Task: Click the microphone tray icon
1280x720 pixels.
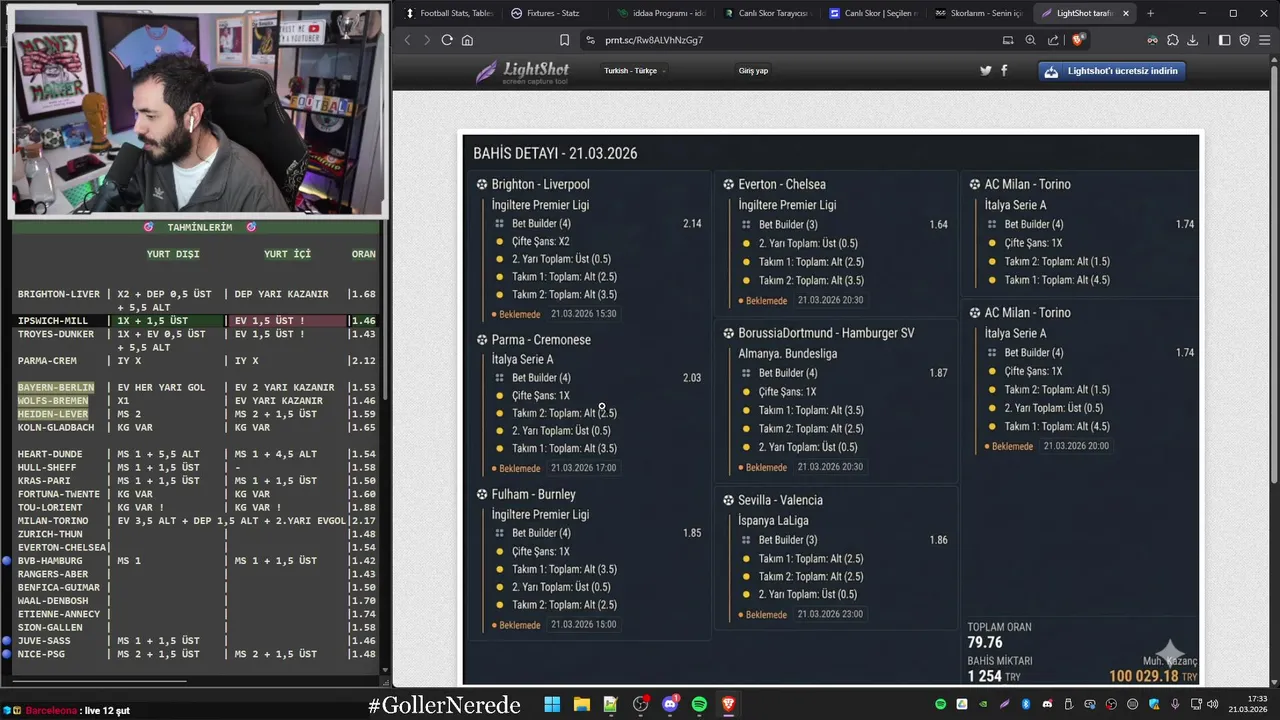Action: (1174, 704)
